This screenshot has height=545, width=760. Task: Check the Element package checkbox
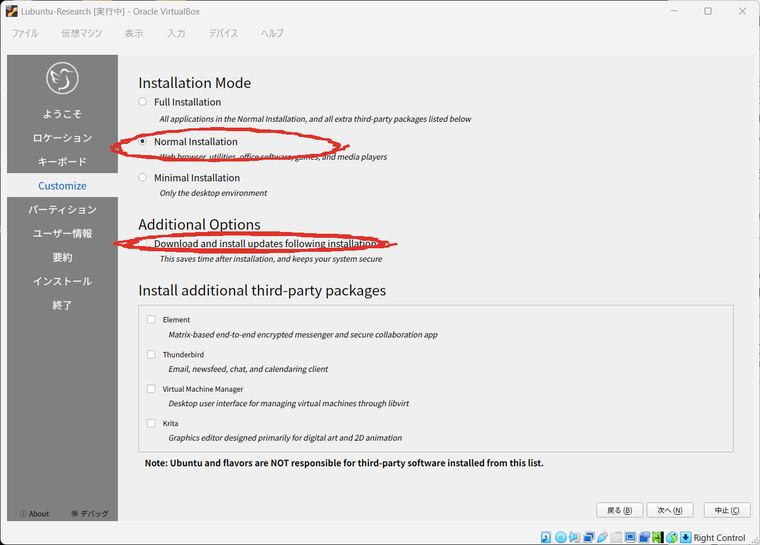(151, 320)
